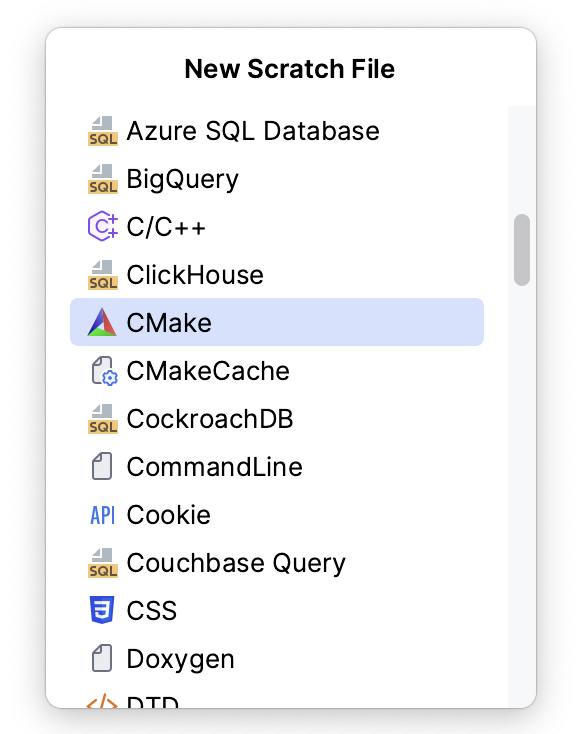The height and width of the screenshot is (734, 586).
Task: Click the Doxygen file icon
Action: pyautogui.click(x=102, y=659)
